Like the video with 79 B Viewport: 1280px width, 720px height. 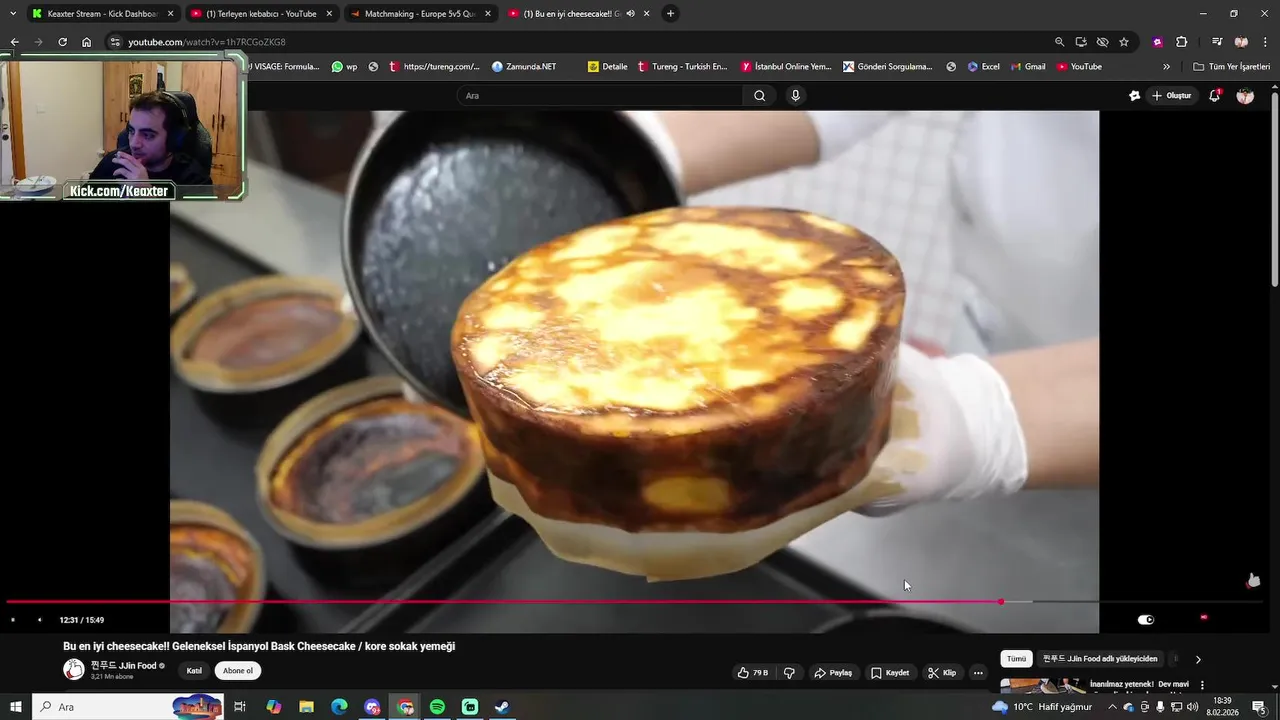(752, 673)
